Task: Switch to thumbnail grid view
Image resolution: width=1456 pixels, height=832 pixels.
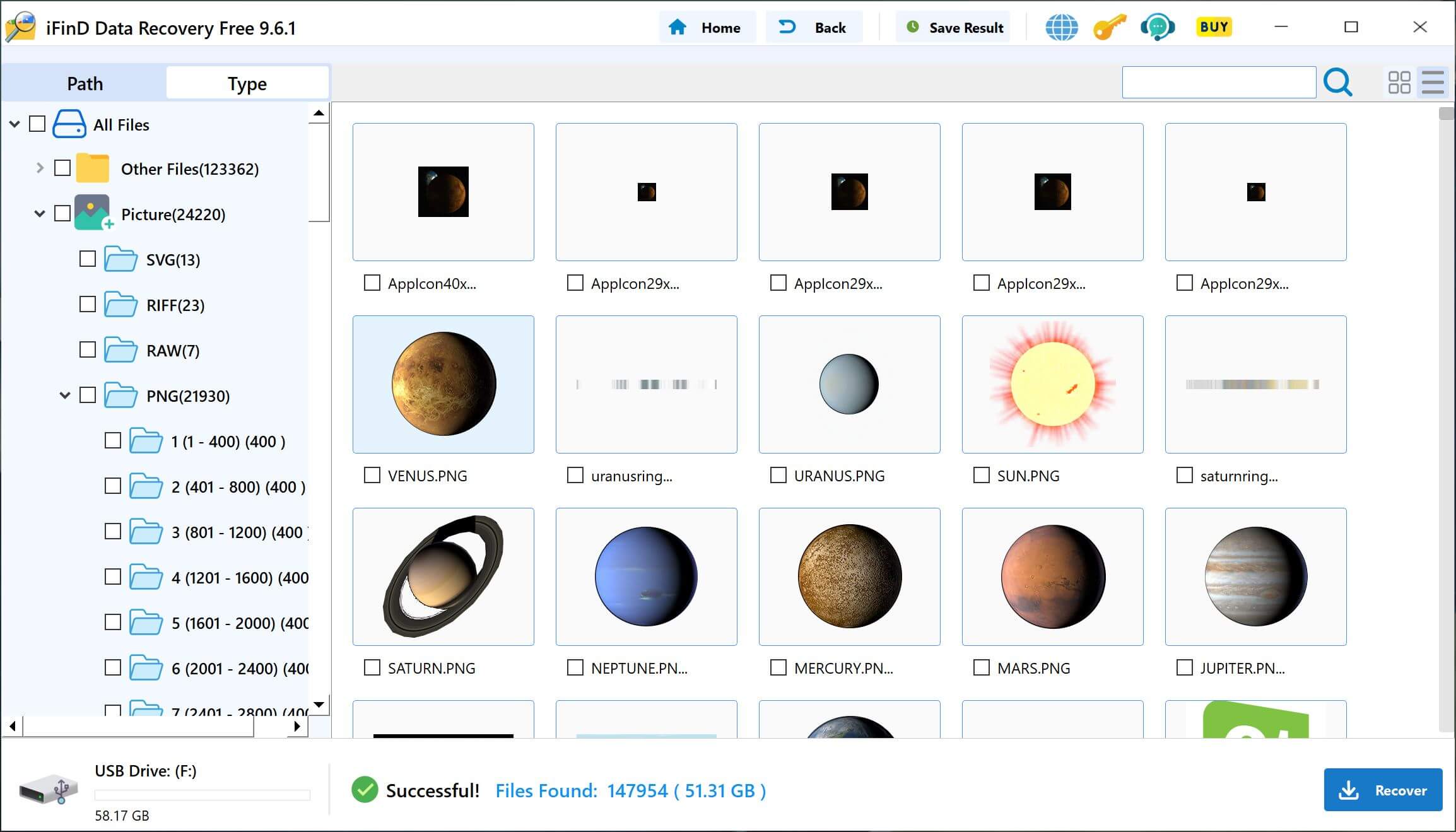Action: (1399, 82)
